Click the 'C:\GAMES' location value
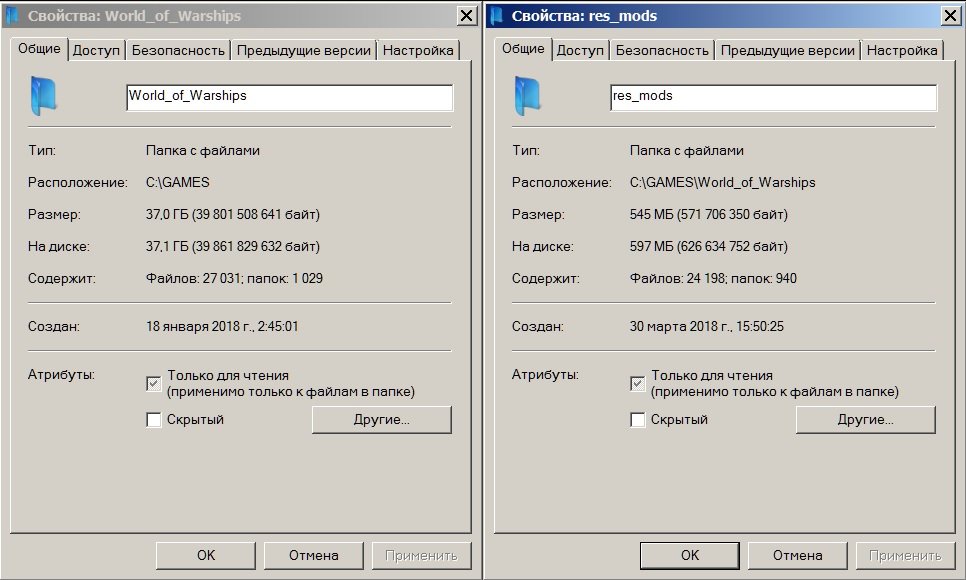The width and height of the screenshot is (966, 580). 177,182
